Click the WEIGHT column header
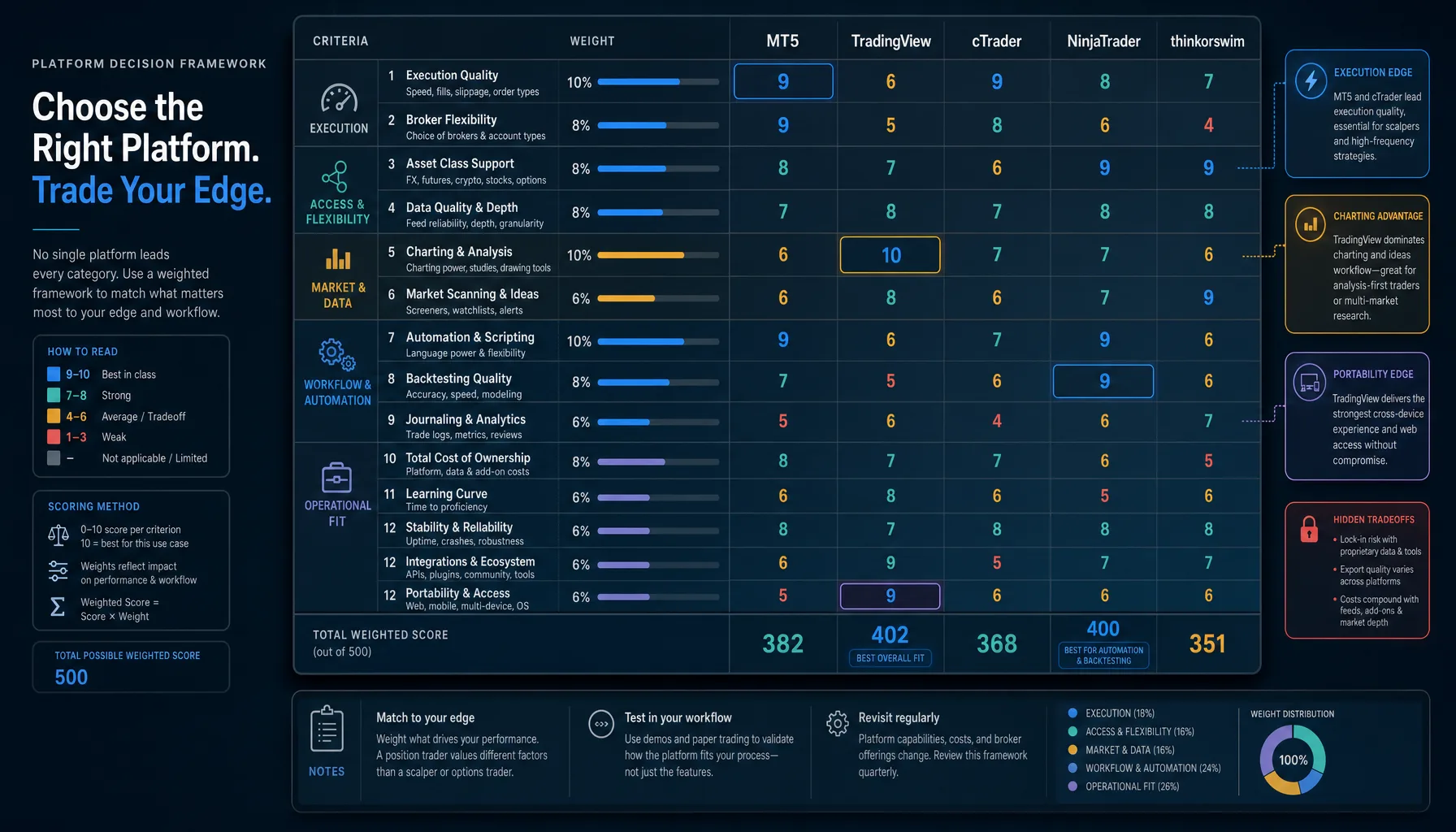Screen dimensions: 1456x832 [592, 41]
